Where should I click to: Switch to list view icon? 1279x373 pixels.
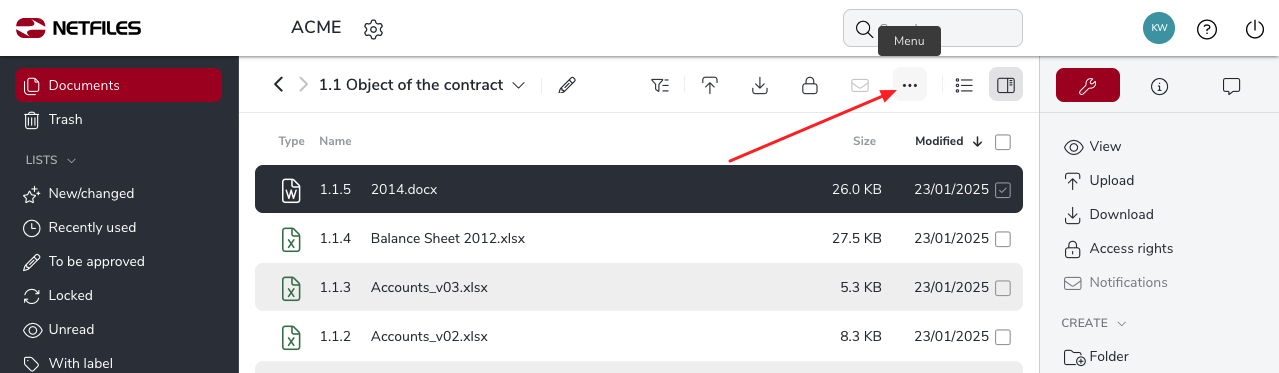tap(964, 85)
